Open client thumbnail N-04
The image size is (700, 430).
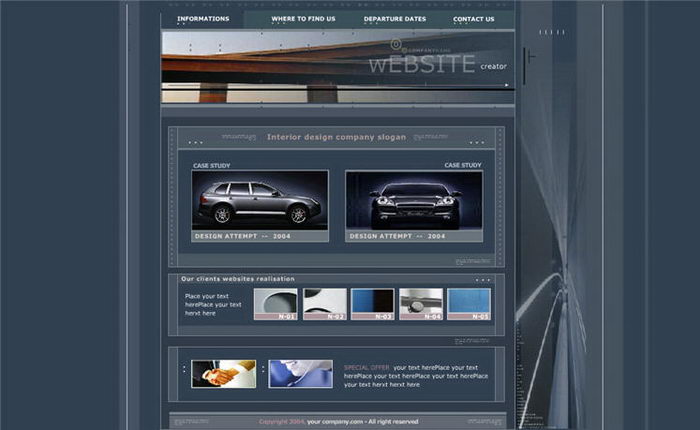421,303
